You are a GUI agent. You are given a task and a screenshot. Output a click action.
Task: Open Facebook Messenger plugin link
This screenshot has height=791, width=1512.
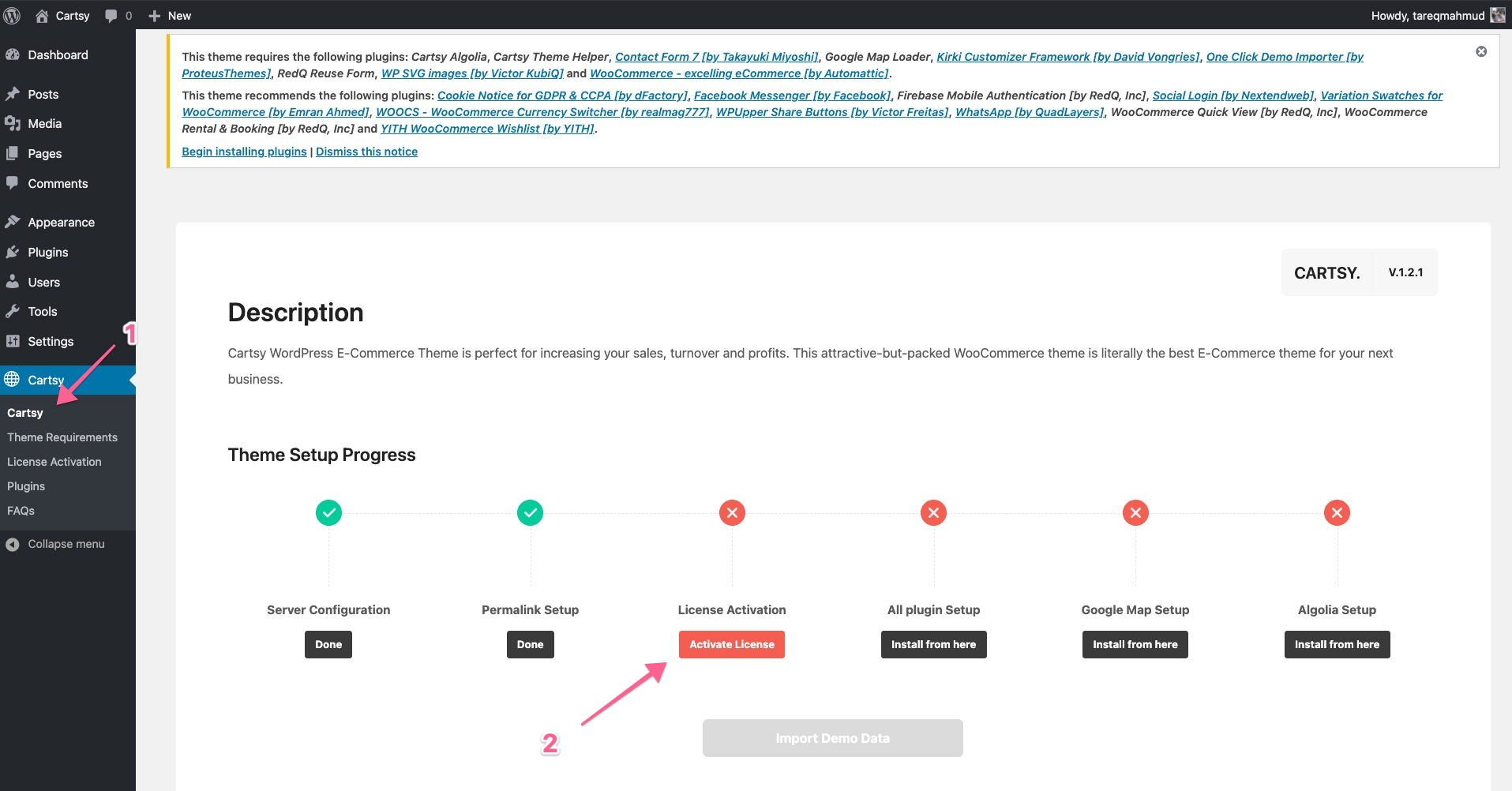(x=792, y=96)
